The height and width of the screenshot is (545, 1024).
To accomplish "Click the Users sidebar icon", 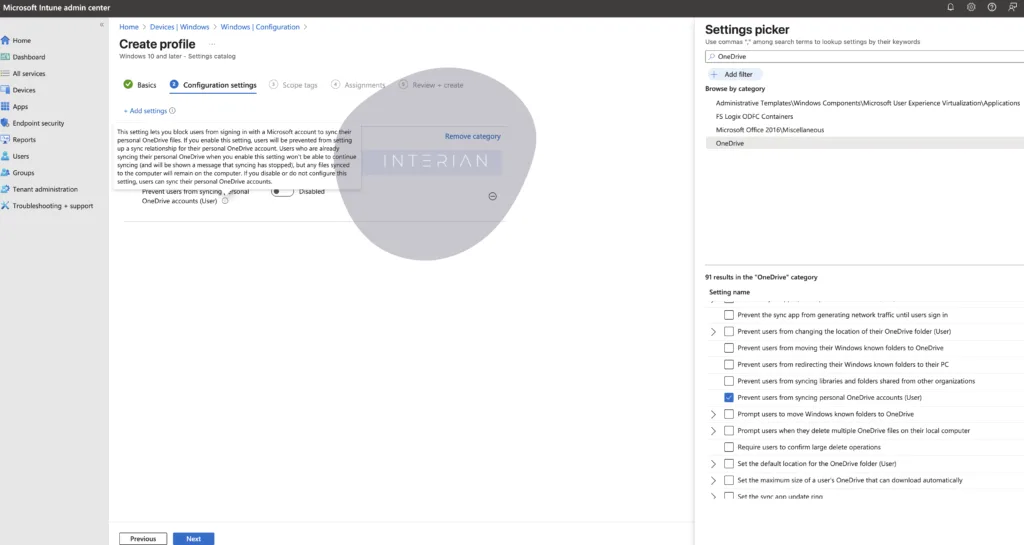I will [5, 156].
